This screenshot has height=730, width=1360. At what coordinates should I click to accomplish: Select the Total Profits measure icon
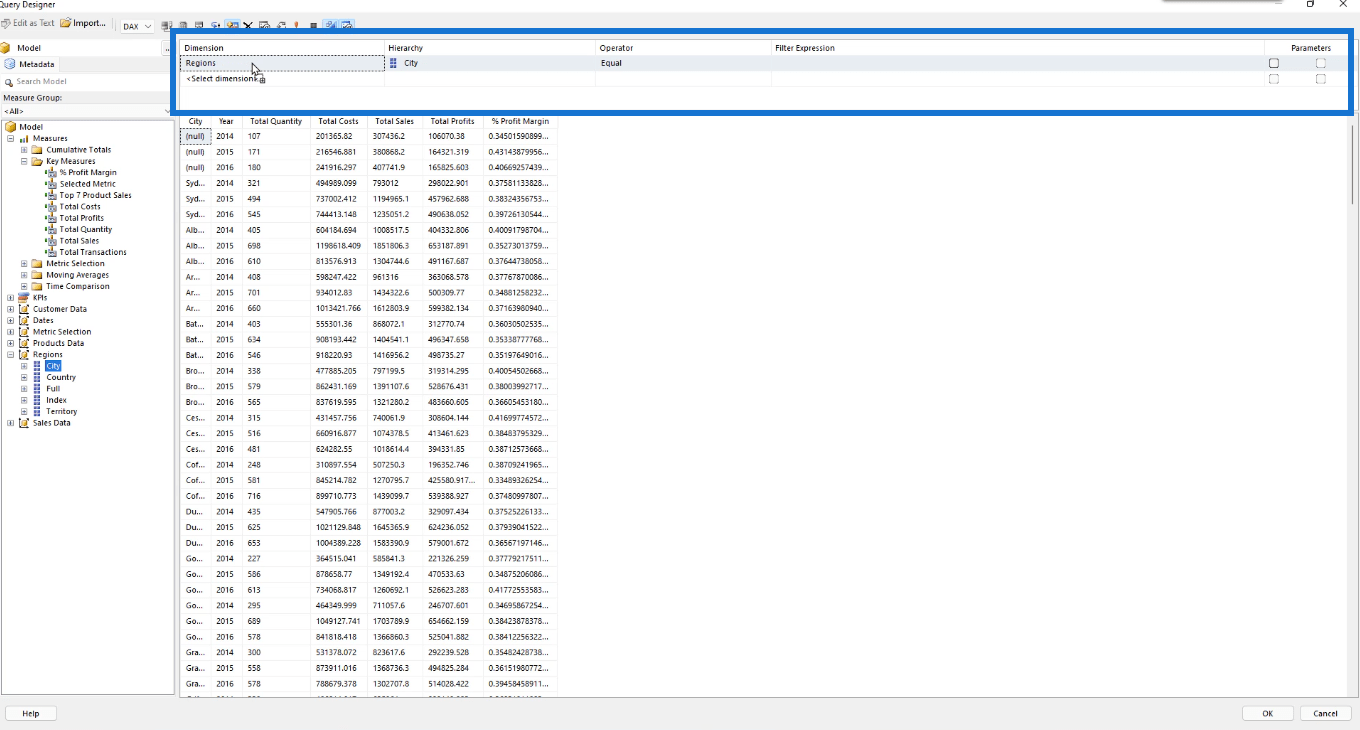[x=51, y=218]
